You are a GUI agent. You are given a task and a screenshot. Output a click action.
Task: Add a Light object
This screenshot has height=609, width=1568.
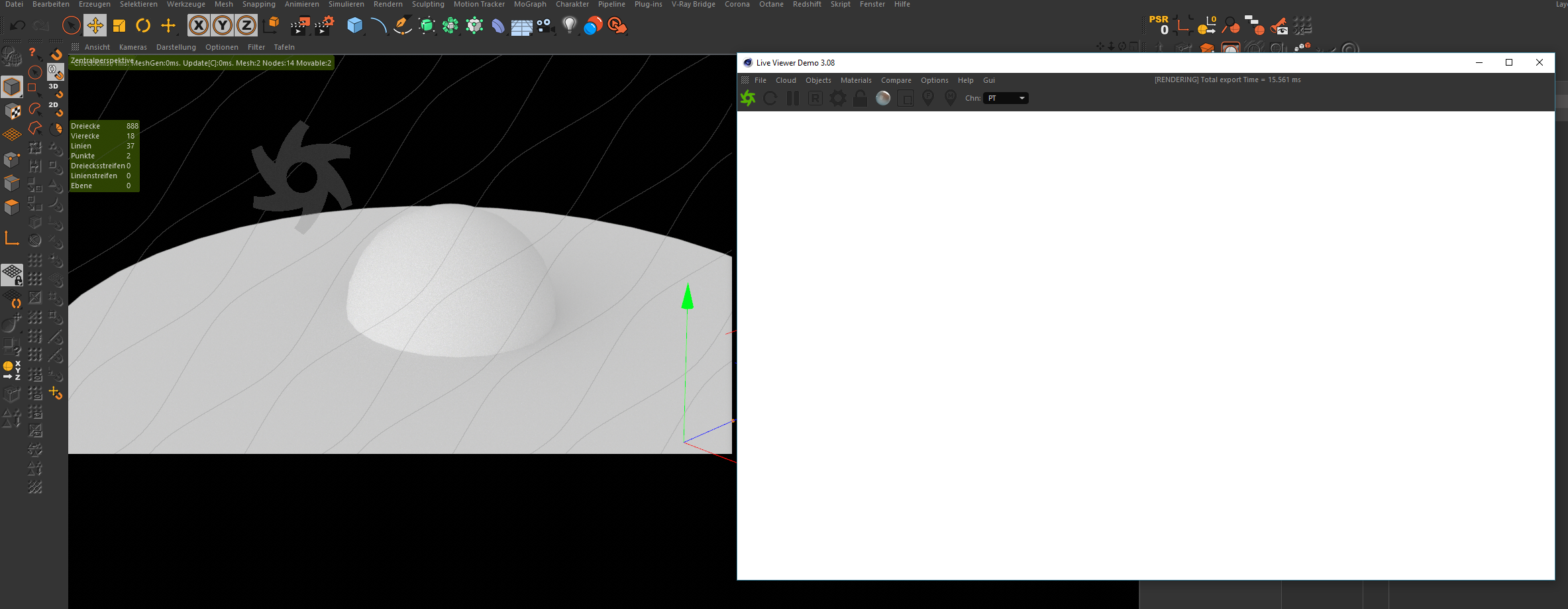[x=569, y=26]
